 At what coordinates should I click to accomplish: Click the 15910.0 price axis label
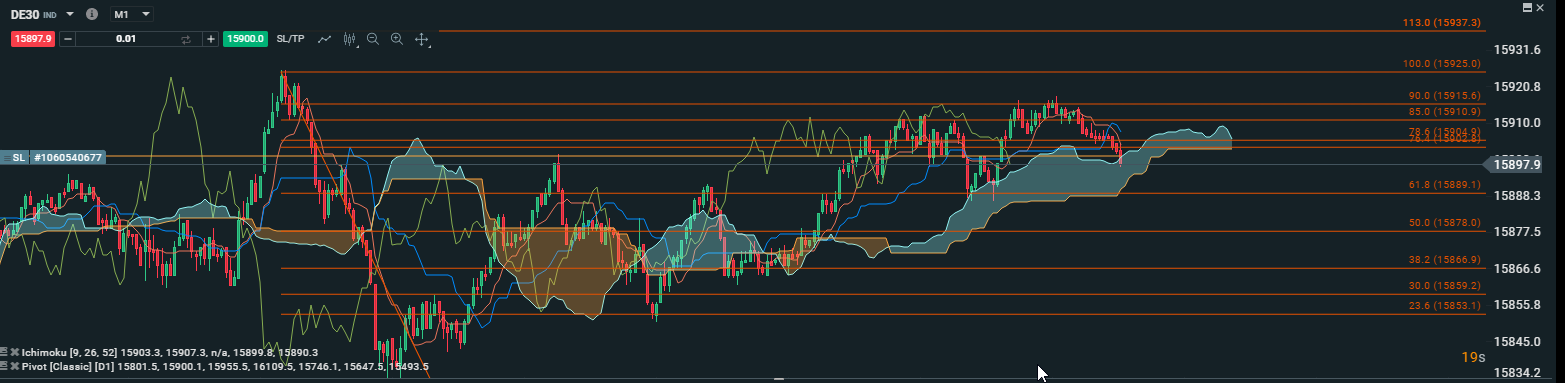(1517, 123)
